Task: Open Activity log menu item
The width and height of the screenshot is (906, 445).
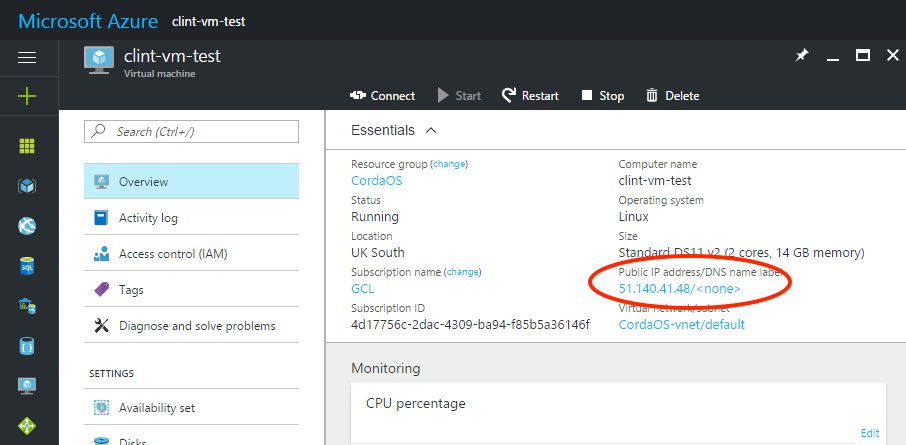Action: tap(148, 218)
